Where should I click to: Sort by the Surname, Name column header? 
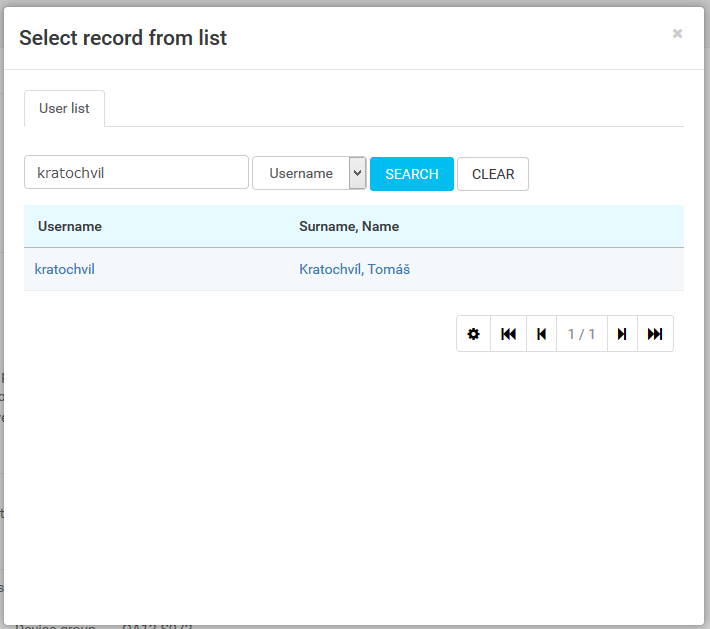[x=349, y=226]
